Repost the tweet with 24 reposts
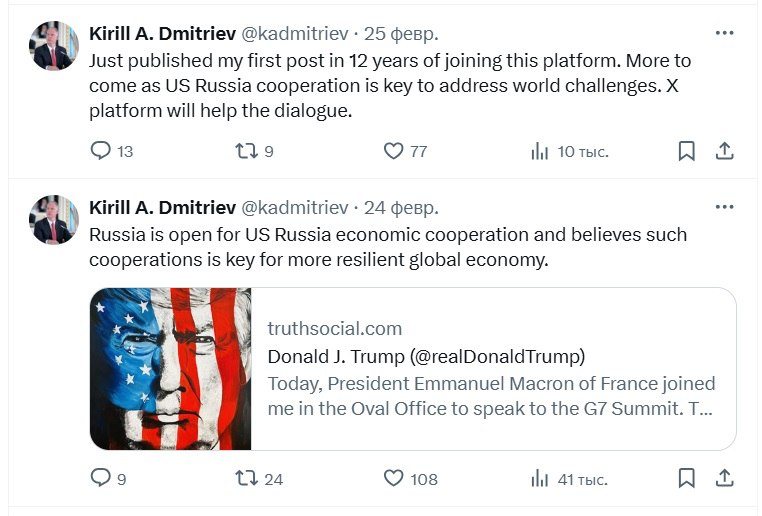Image resolution: width=762 pixels, height=516 pixels. (245, 478)
